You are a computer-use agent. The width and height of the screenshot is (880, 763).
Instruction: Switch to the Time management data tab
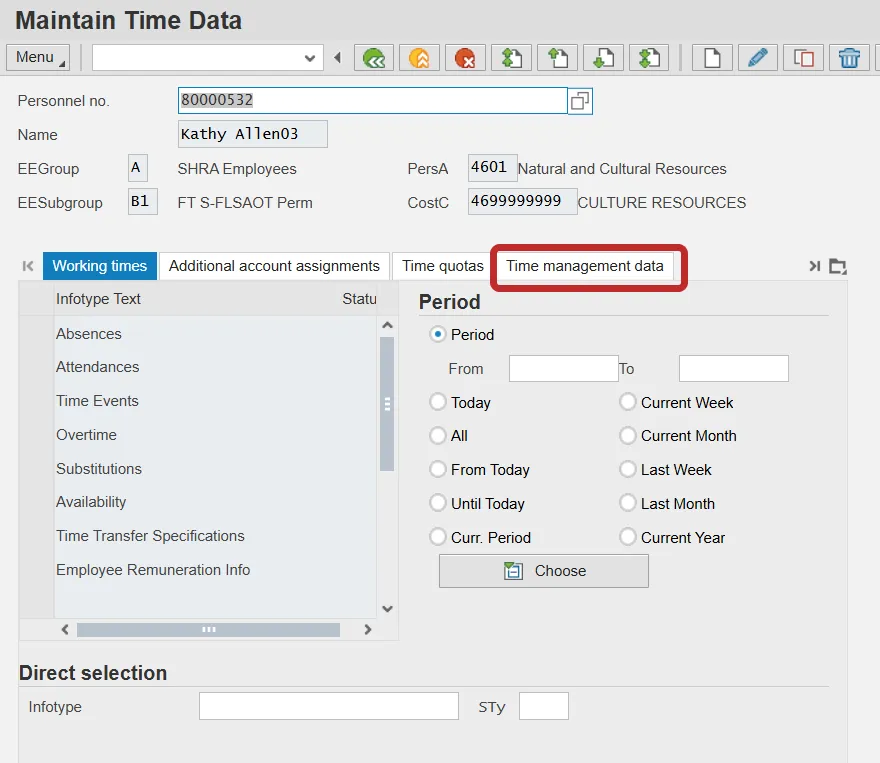click(x=584, y=266)
